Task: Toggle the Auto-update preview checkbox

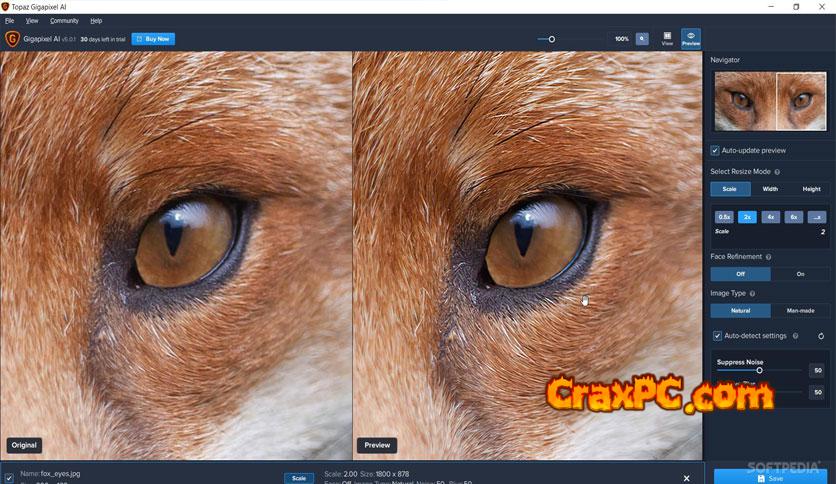Action: (x=714, y=151)
